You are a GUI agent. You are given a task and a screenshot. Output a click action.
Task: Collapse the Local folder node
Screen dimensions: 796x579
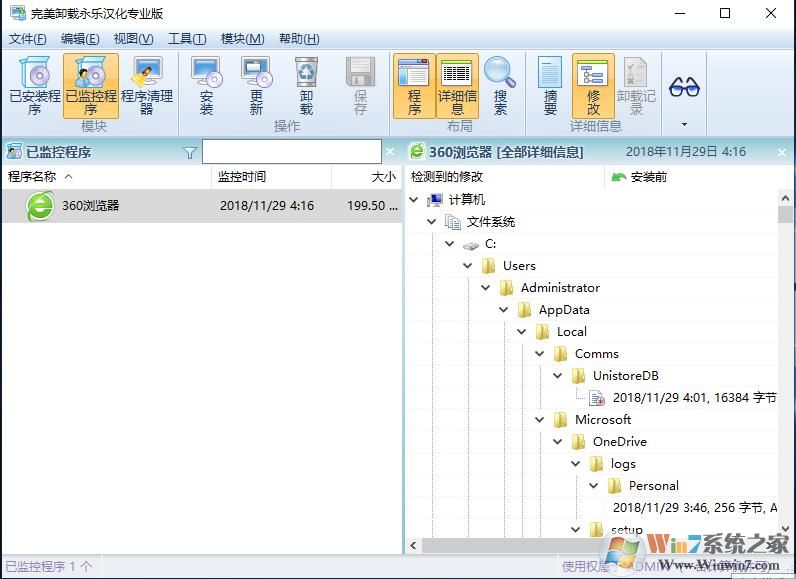(x=521, y=331)
